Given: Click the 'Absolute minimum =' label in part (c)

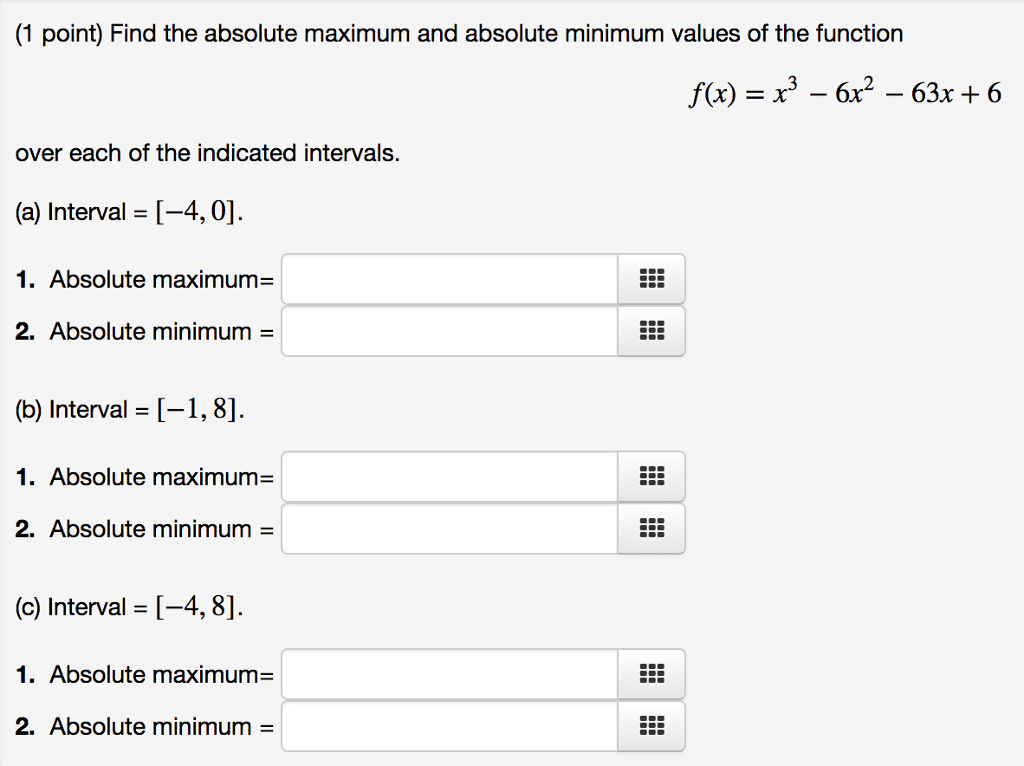Looking at the screenshot, I should 162,726.
